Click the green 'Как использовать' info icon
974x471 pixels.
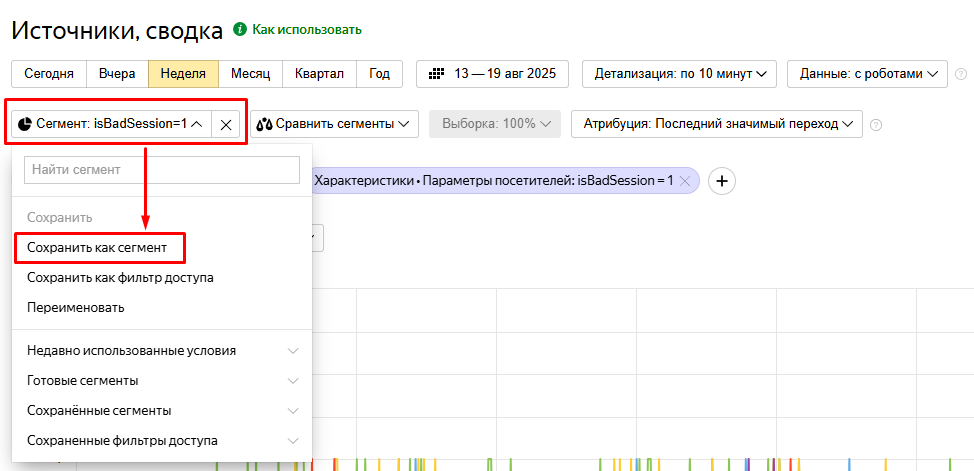click(x=239, y=30)
